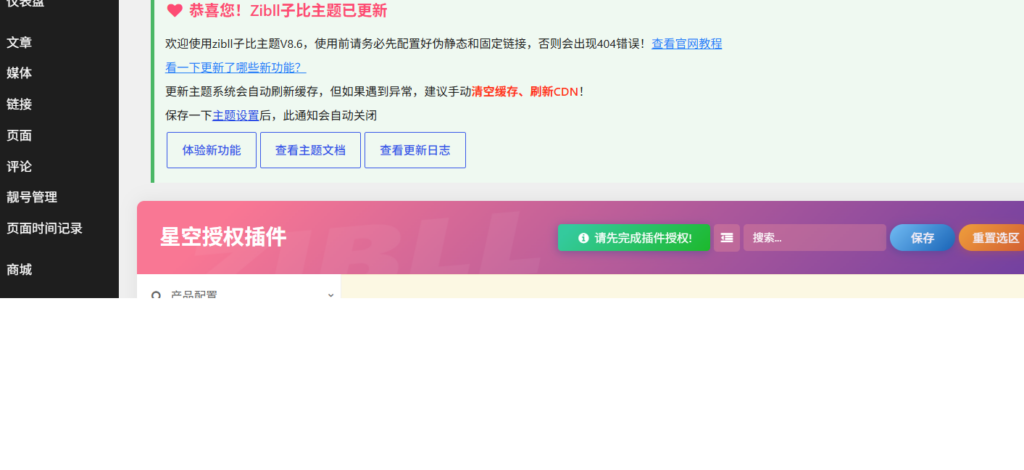The image size is (1024, 470).
Task: Go to 链接 in the sidebar
Action: (20, 104)
